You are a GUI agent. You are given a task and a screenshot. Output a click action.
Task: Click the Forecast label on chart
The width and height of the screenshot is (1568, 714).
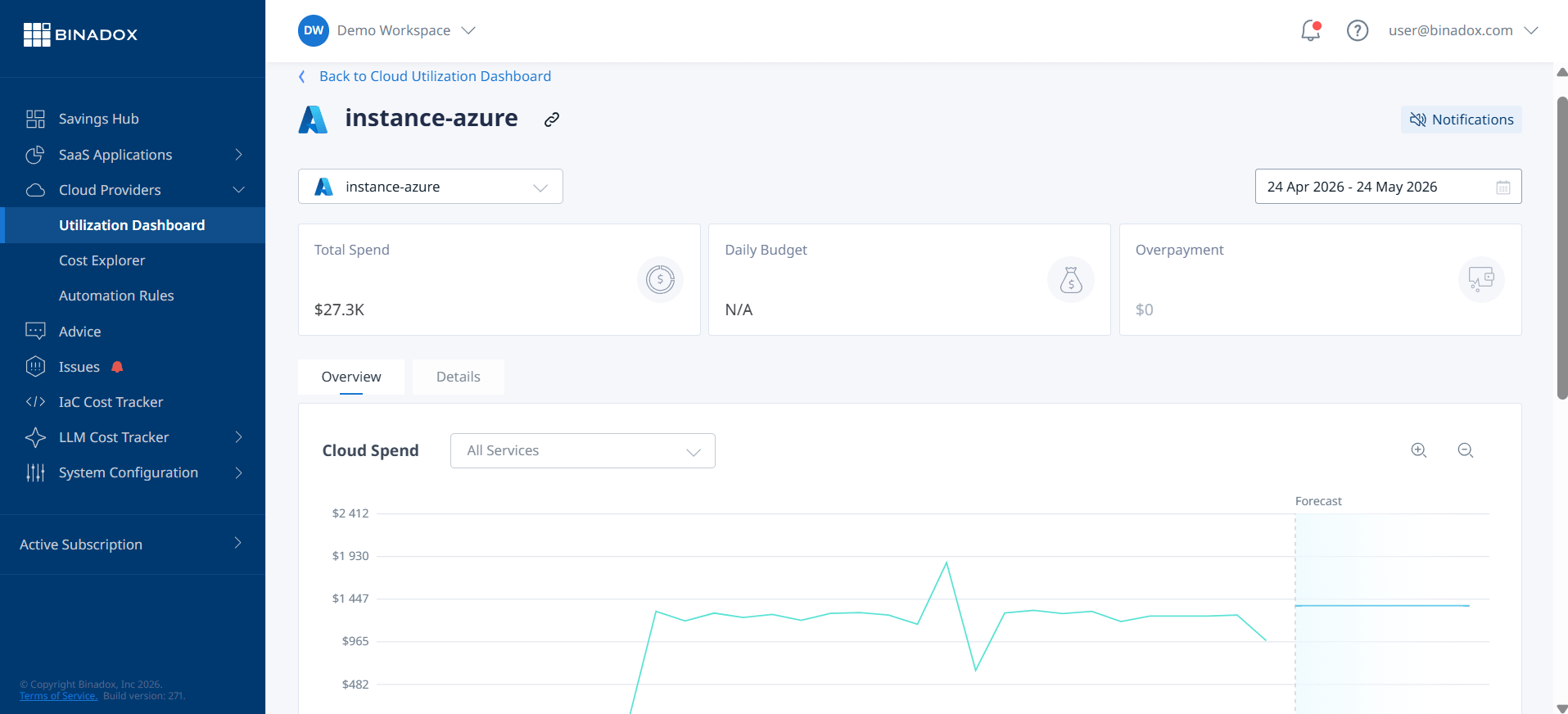[x=1318, y=501]
